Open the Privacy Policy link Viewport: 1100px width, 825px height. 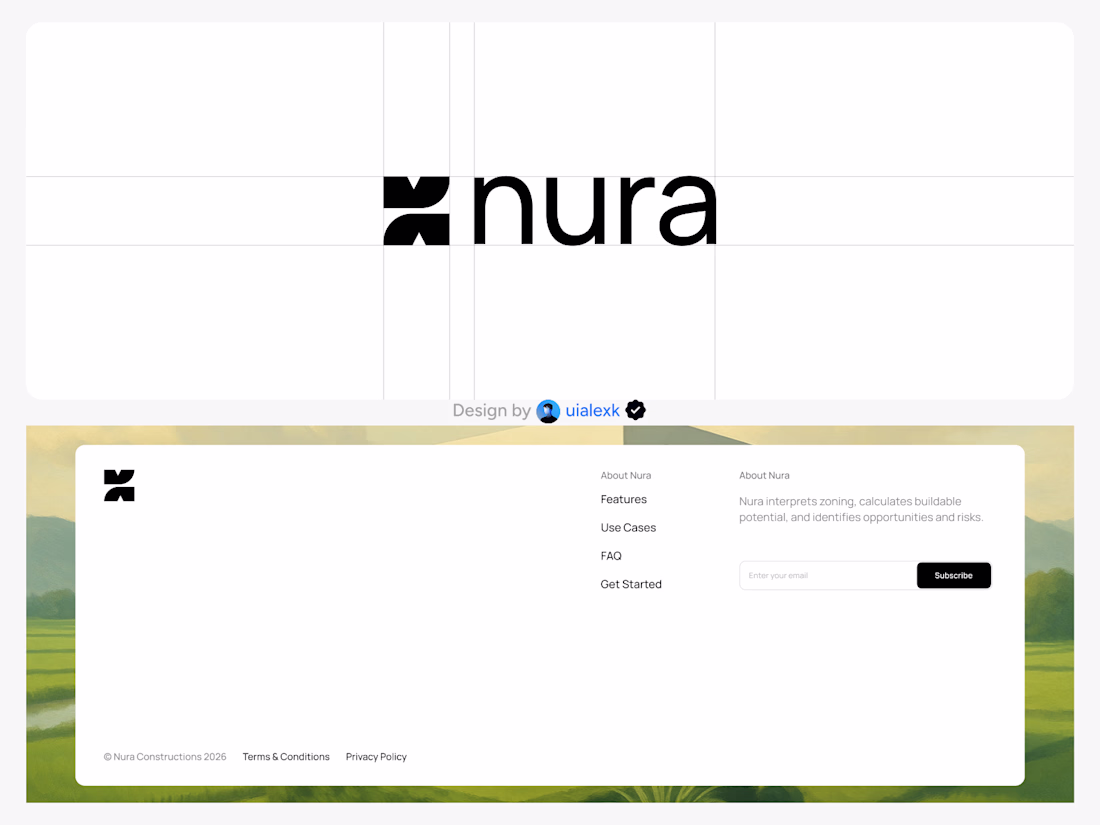pos(376,757)
